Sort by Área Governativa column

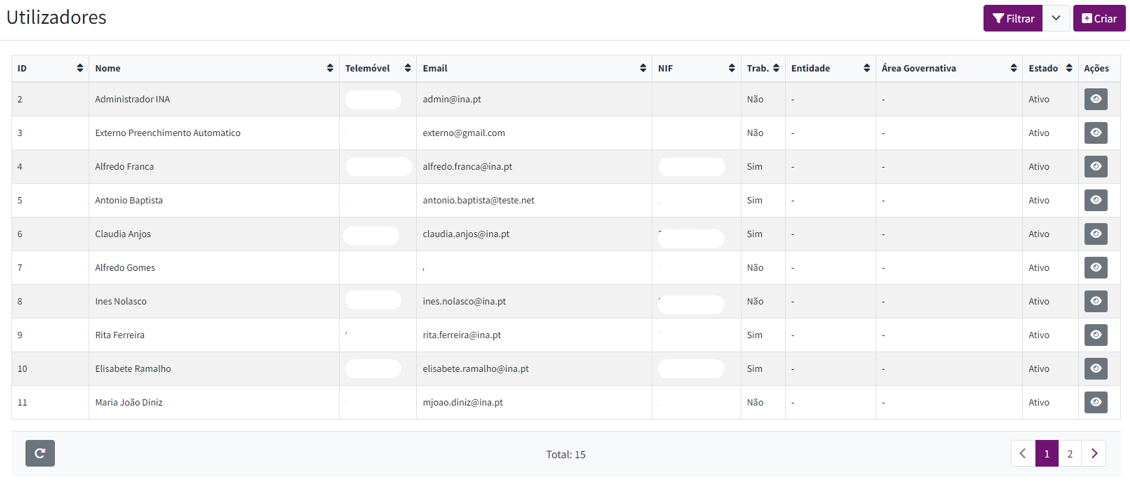pyautogui.click(x=1013, y=69)
